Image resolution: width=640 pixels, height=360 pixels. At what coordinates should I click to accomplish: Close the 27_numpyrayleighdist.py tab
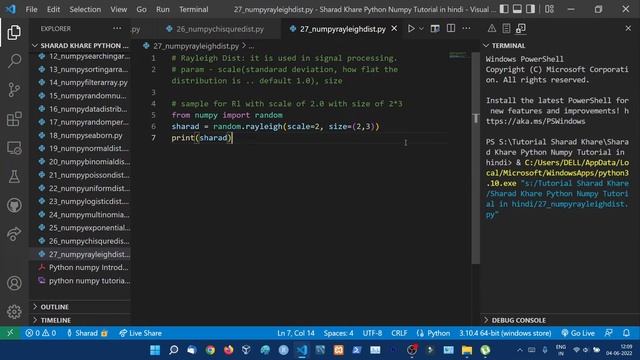(394, 29)
